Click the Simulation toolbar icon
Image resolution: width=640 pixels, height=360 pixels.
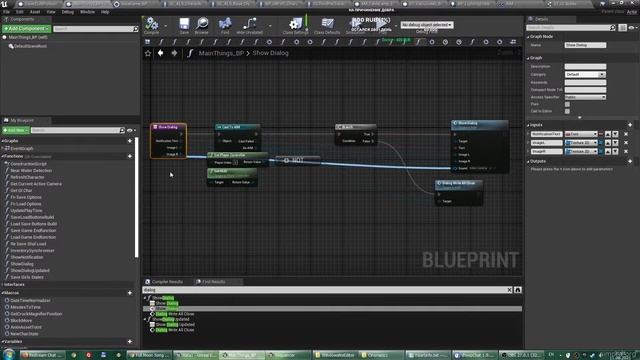[356, 24]
